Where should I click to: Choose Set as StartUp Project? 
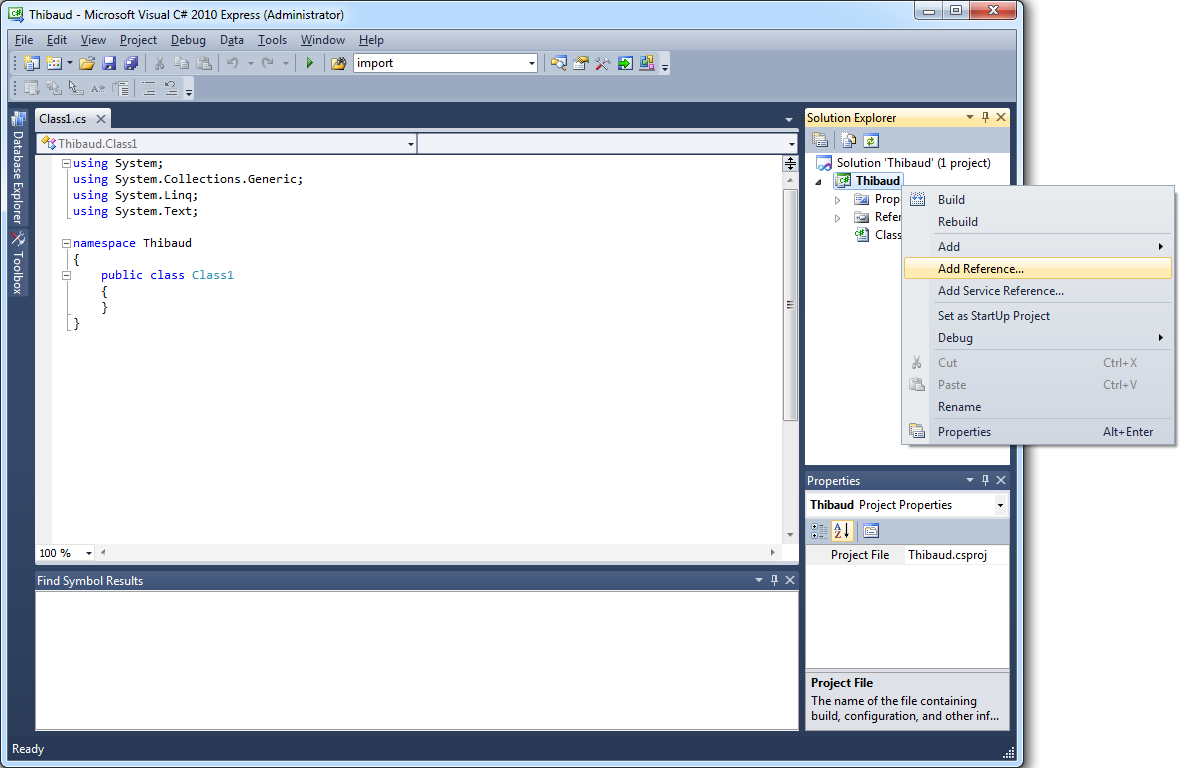pyautogui.click(x=993, y=316)
